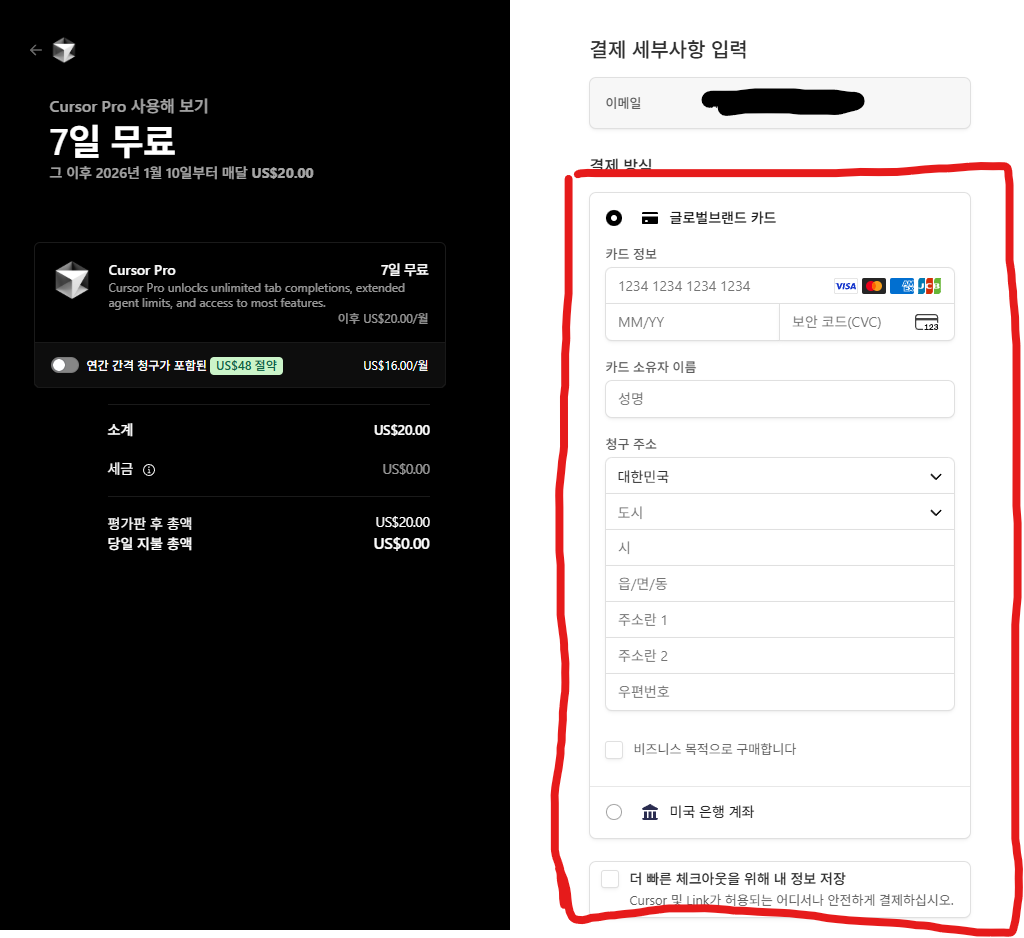Click the CVC card hint icon

point(927,322)
